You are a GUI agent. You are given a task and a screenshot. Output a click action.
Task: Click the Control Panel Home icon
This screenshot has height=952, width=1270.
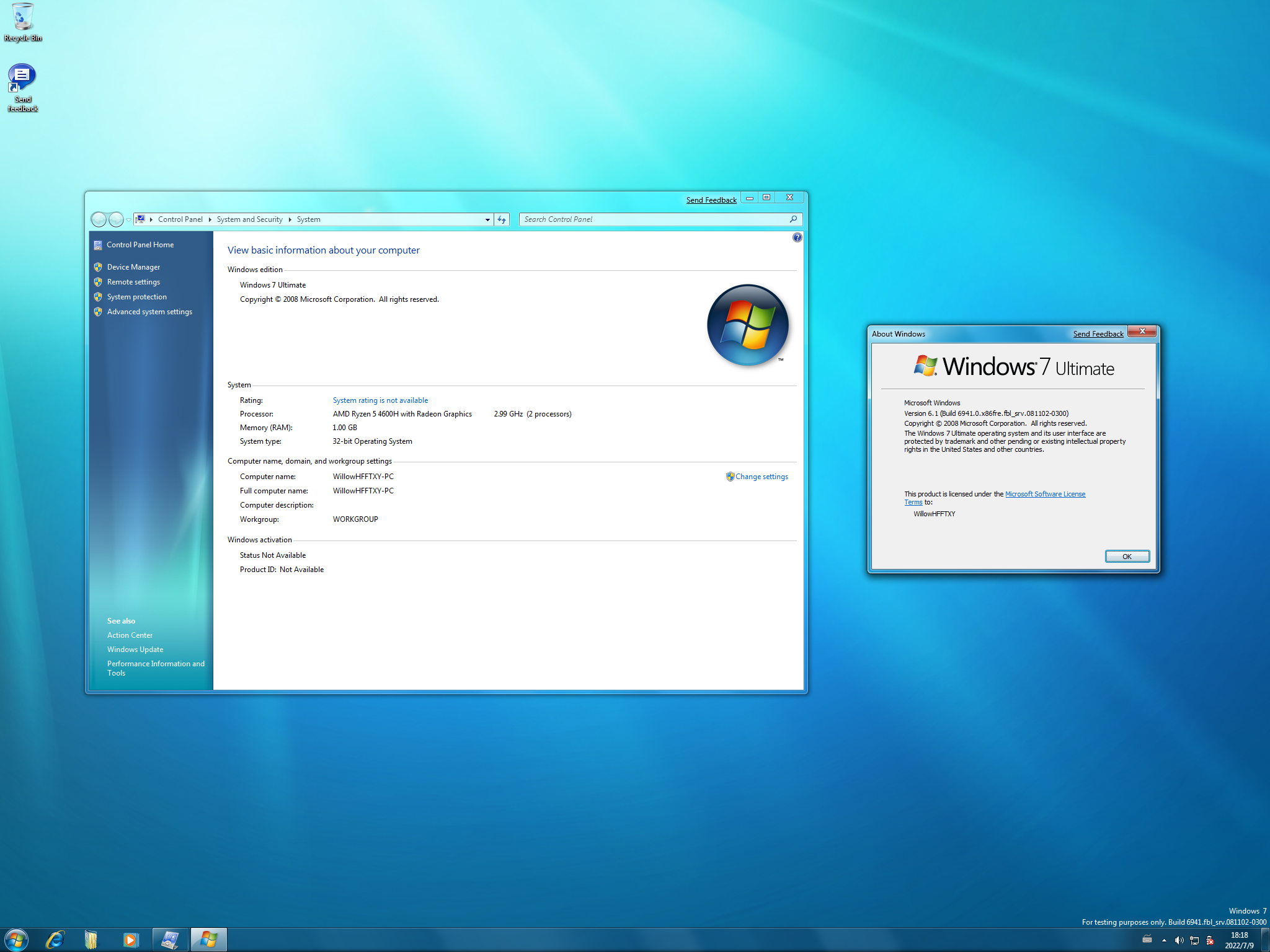[98, 245]
